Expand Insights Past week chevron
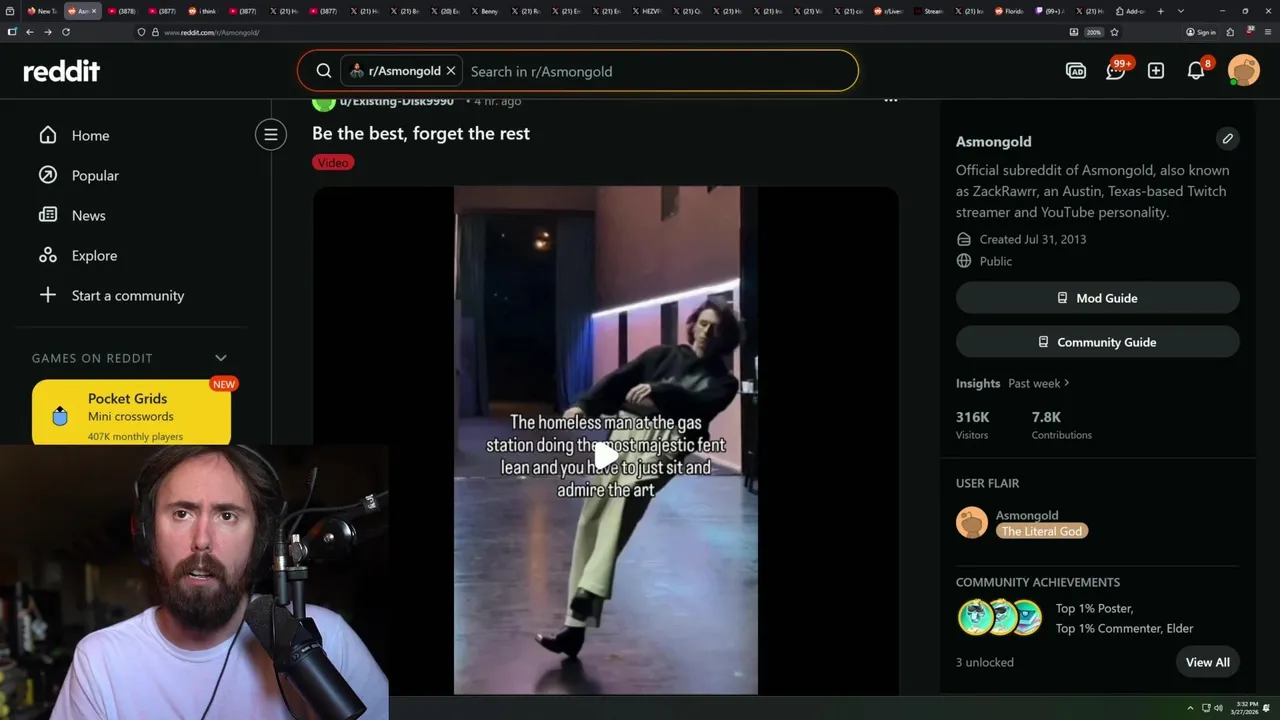The image size is (1280, 720). [x=1067, y=383]
